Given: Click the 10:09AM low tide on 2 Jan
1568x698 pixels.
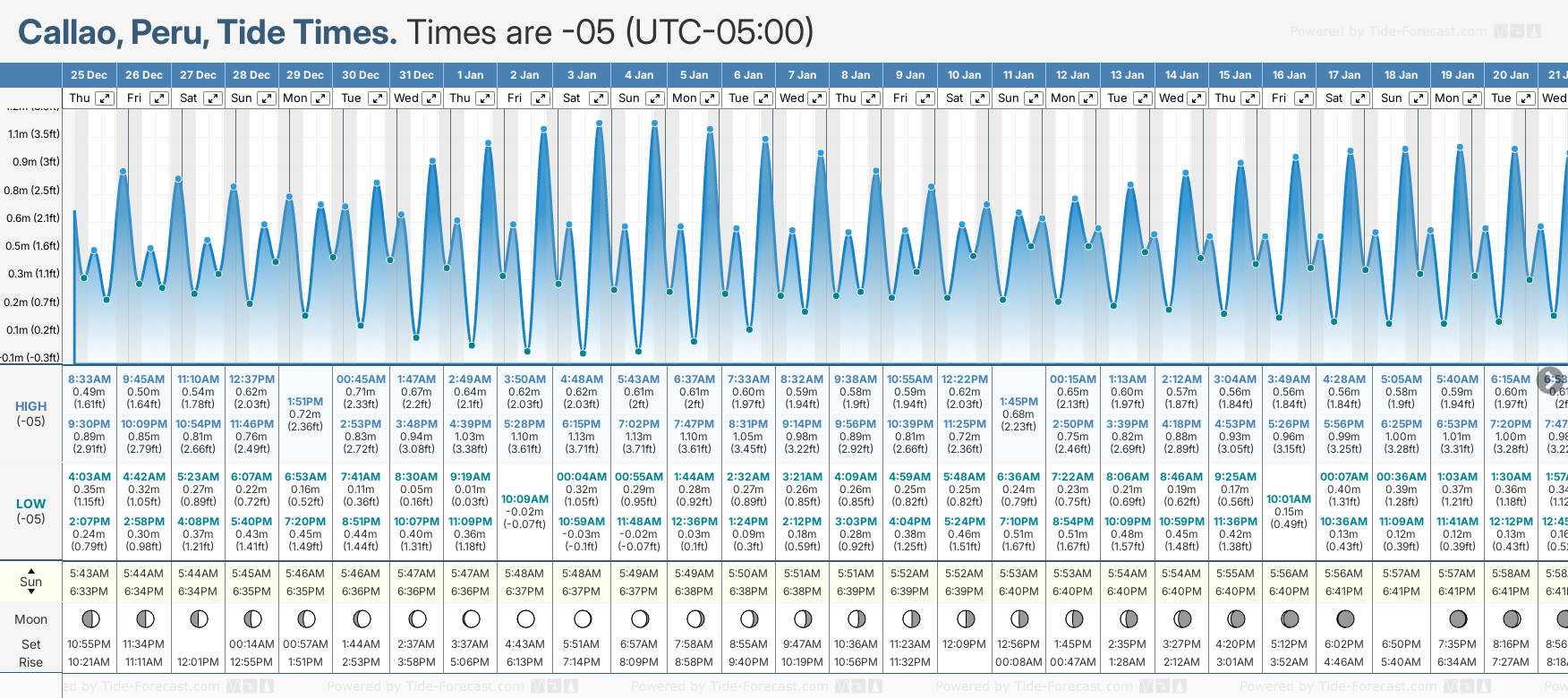Looking at the screenshot, I should click(x=524, y=499).
